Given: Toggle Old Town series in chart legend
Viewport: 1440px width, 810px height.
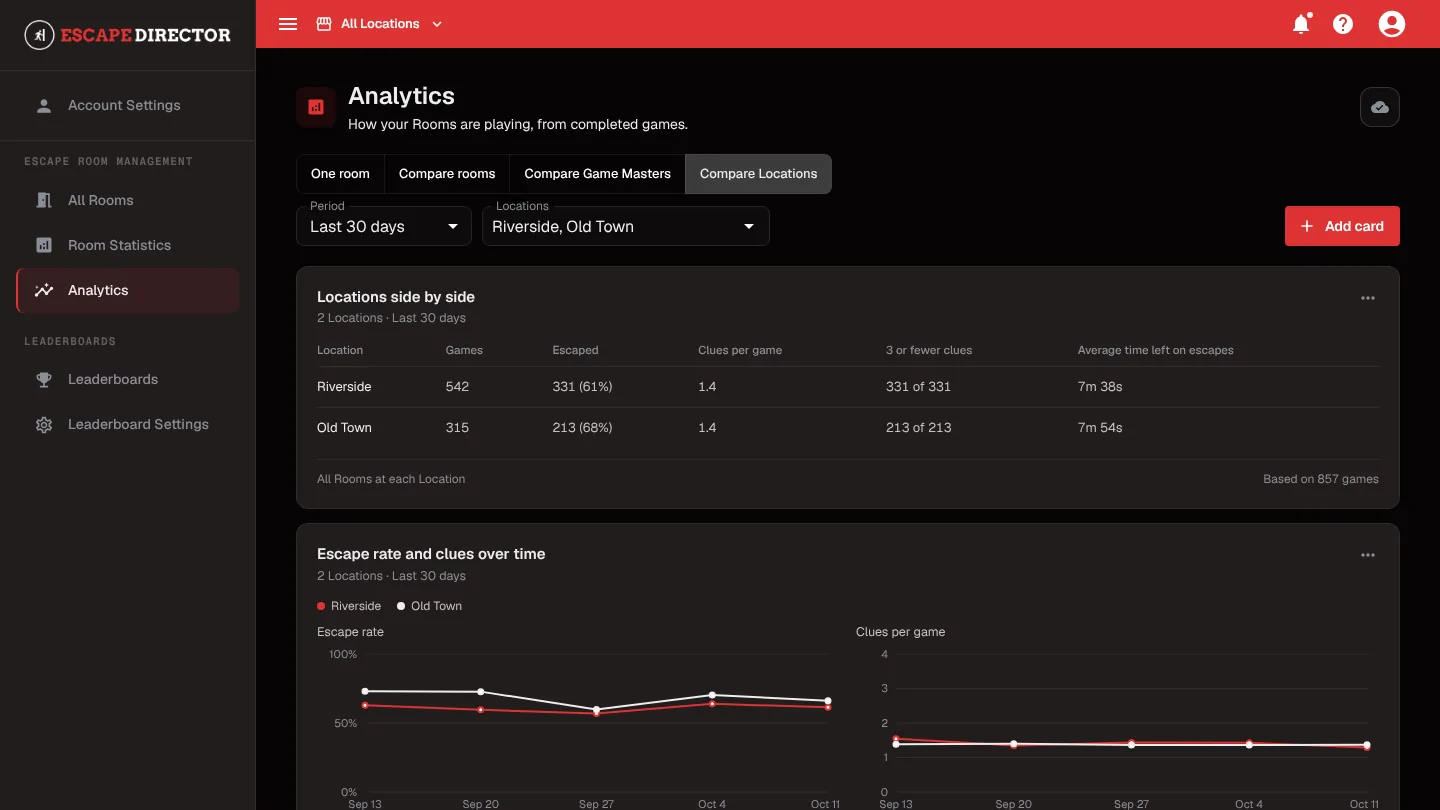Looking at the screenshot, I should click(429, 606).
